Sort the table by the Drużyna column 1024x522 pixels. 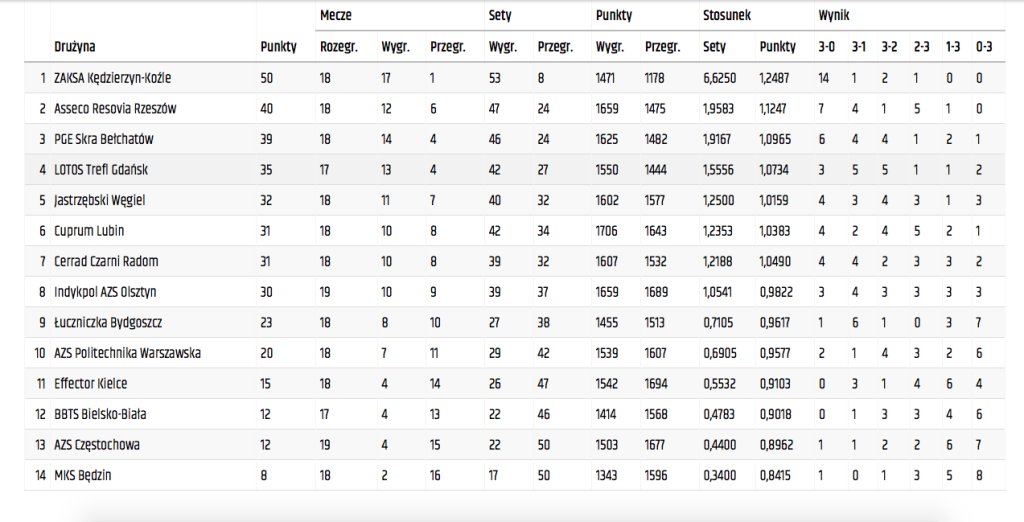coord(75,47)
